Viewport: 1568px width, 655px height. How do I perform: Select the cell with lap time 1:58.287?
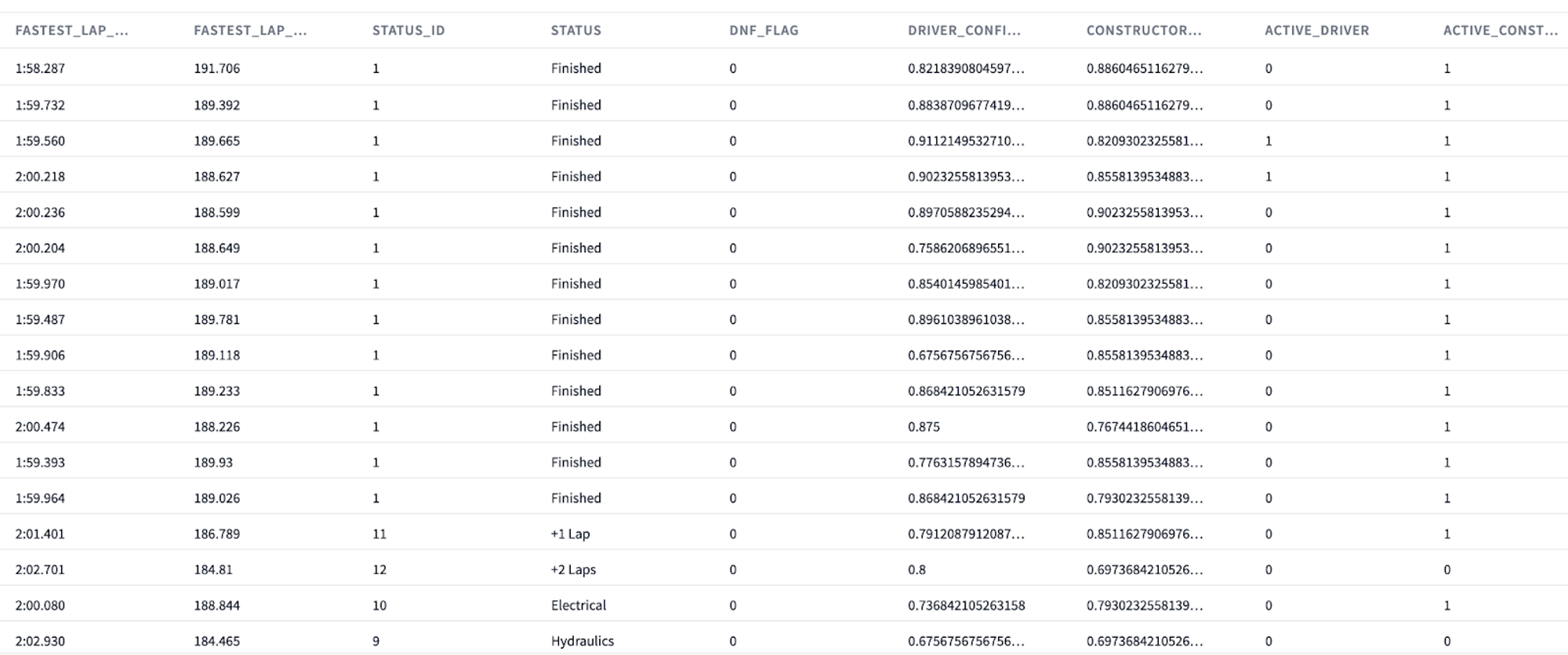40,68
